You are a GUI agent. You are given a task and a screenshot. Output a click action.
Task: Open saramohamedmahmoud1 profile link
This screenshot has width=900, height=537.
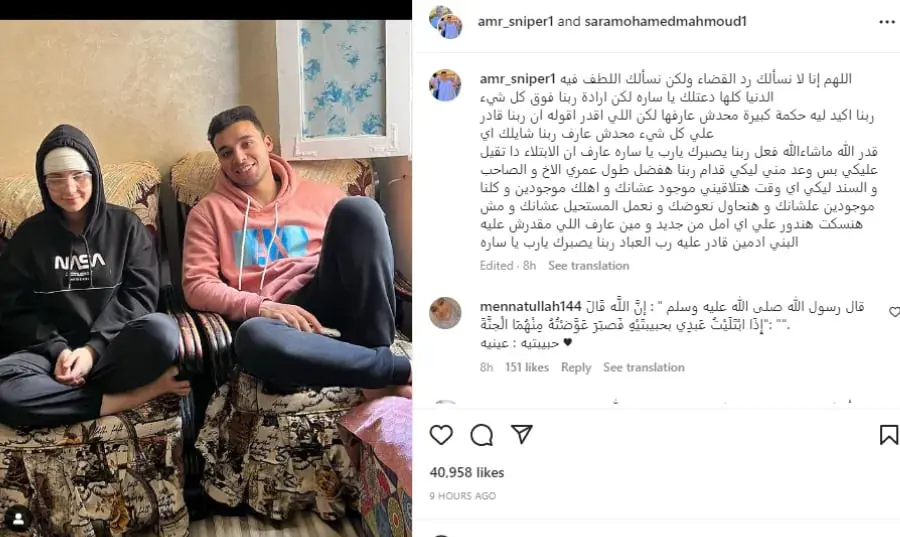click(666, 21)
